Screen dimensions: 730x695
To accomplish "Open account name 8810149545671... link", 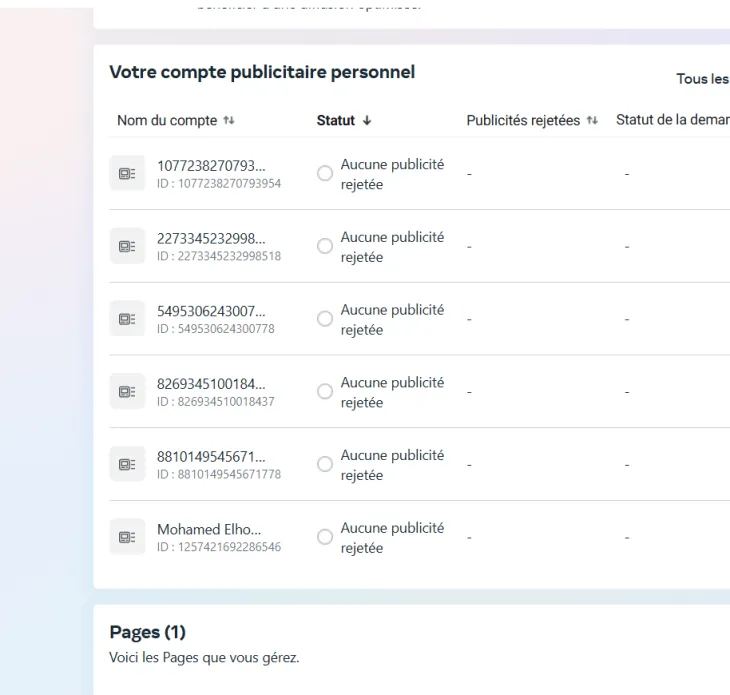I will [211, 456].
